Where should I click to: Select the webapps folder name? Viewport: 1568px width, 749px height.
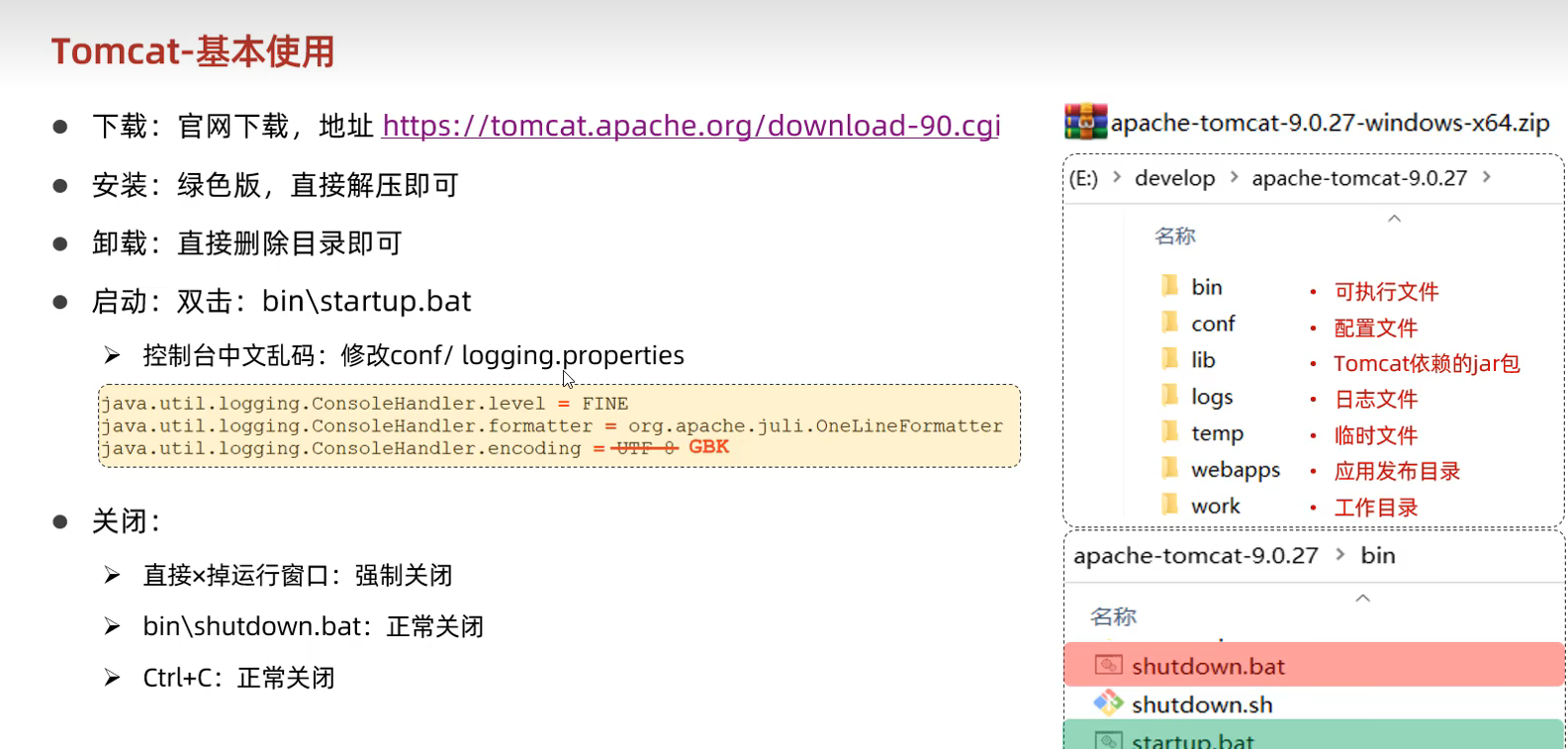point(1236,470)
